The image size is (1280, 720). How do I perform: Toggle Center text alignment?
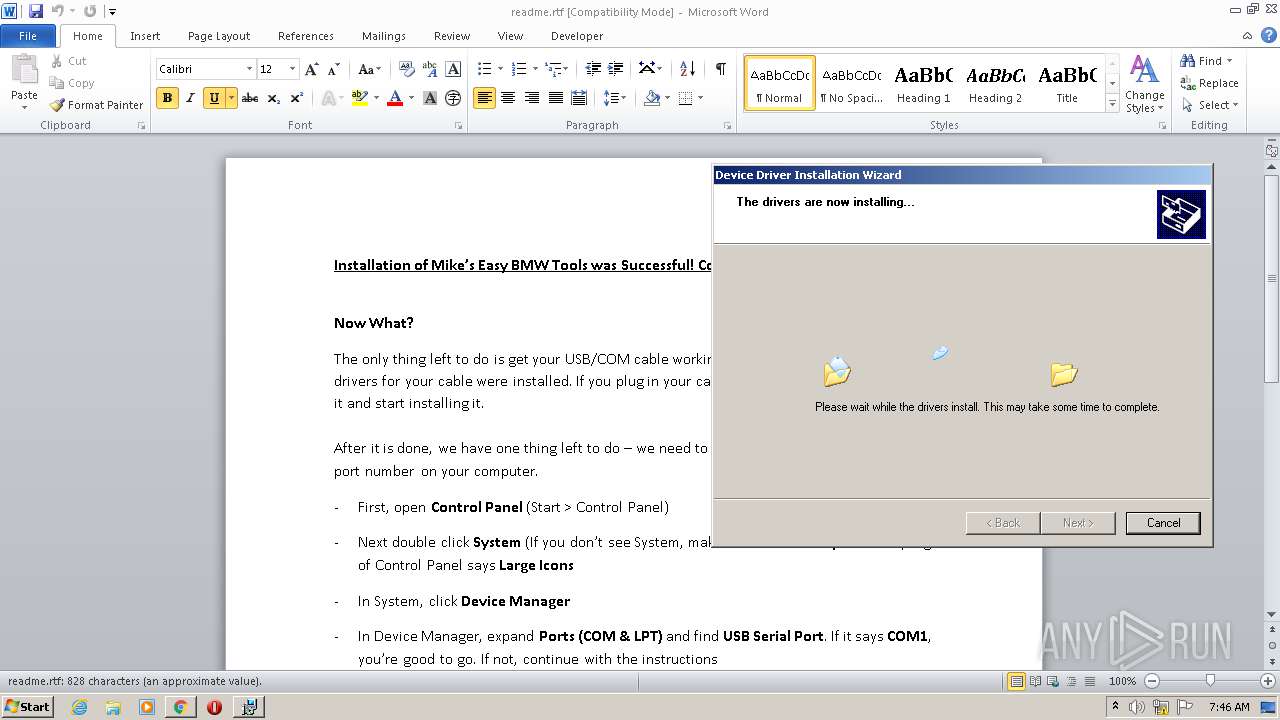[508, 98]
